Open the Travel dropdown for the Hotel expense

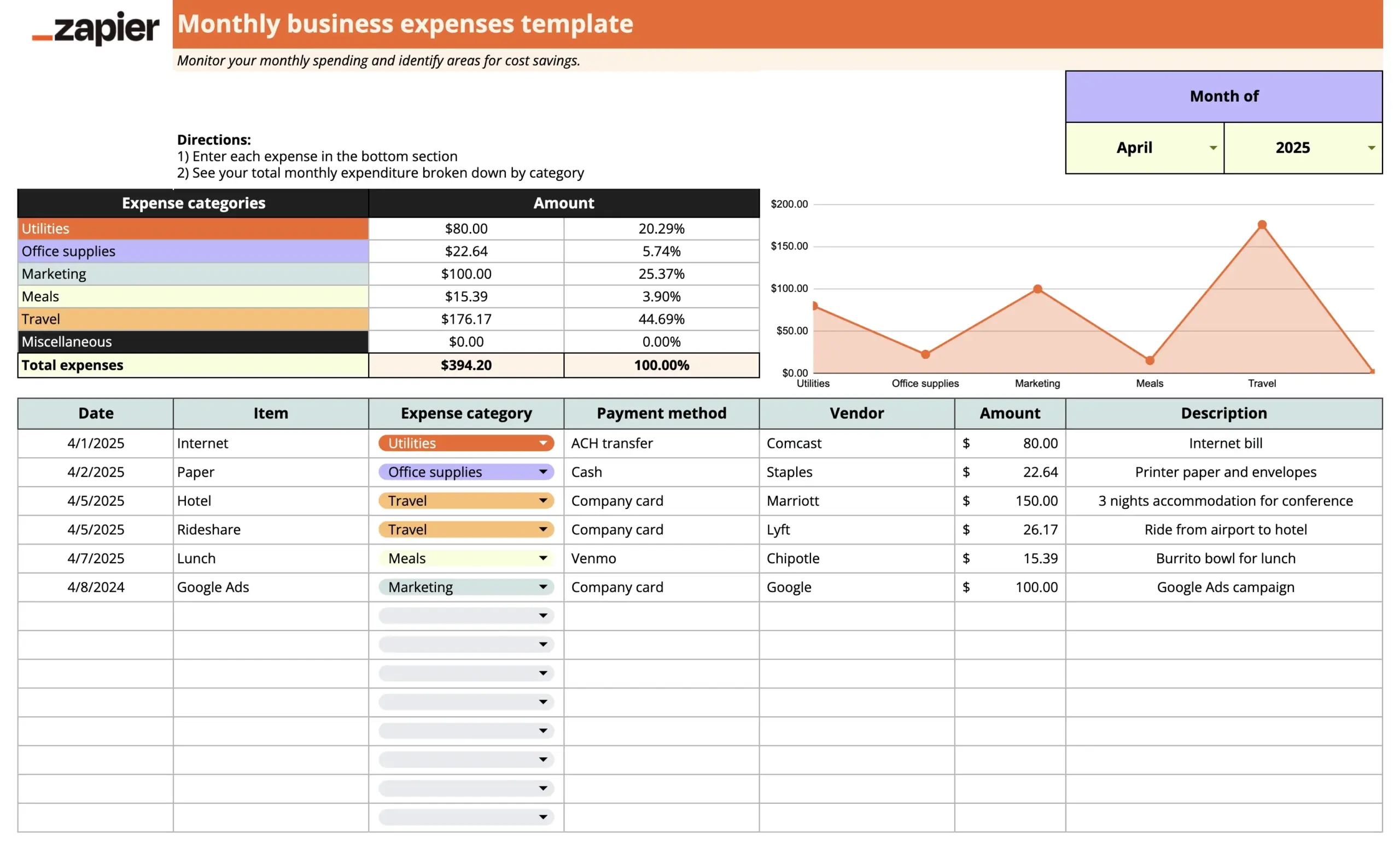pyautogui.click(x=544, y=500)
